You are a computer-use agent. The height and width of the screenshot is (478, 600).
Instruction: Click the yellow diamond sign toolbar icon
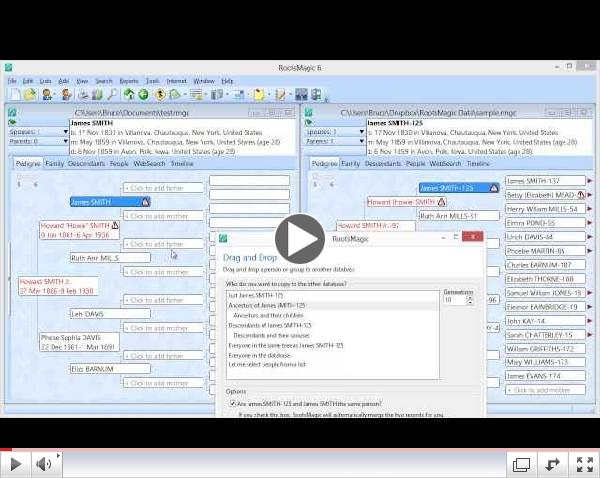point(160,94)
